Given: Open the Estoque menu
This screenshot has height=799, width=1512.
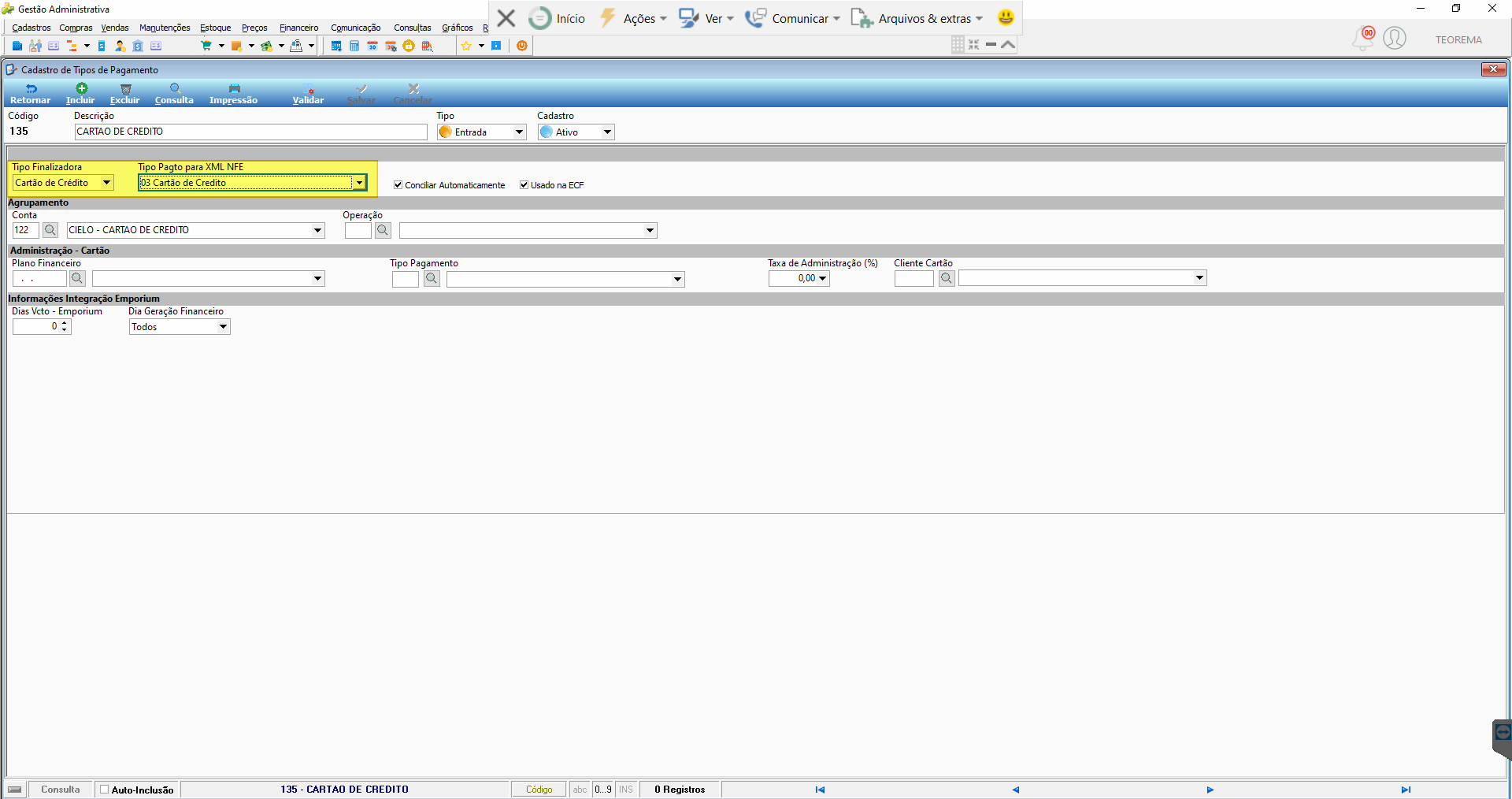Looking at the screenshot, I should click(216, 28).
